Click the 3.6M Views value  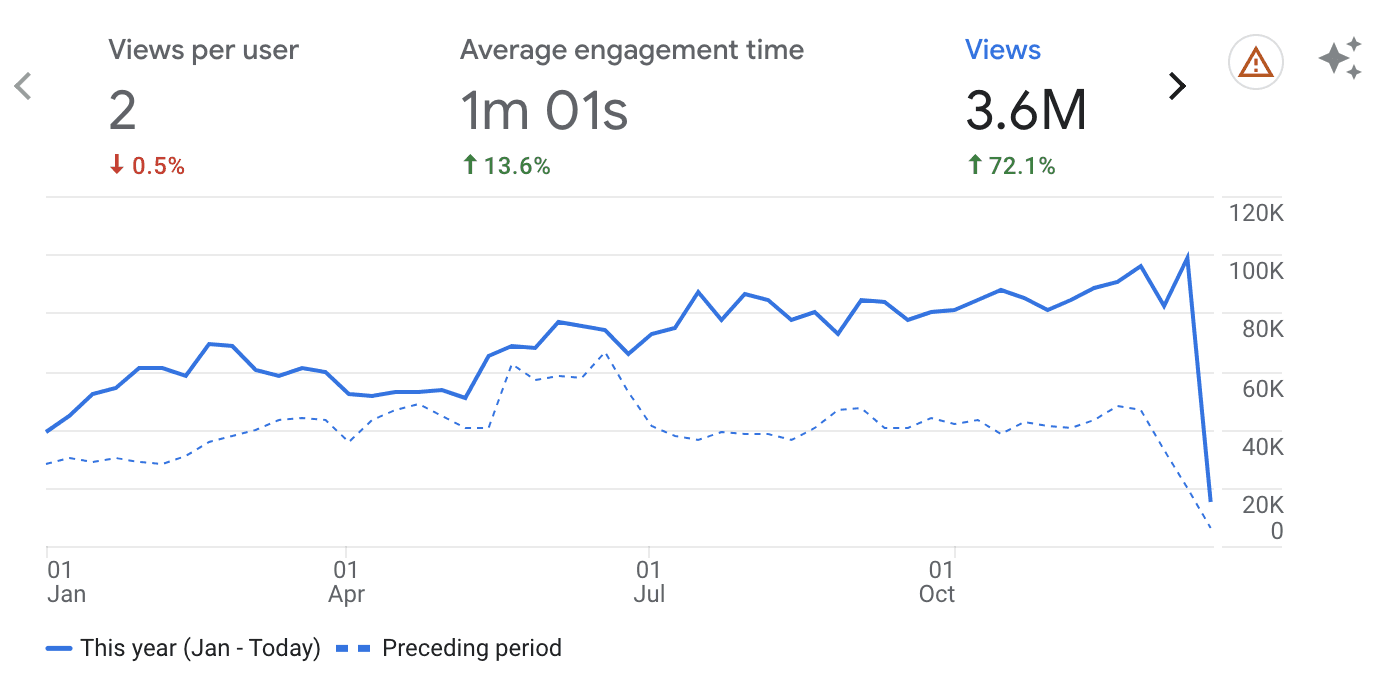1026,110
